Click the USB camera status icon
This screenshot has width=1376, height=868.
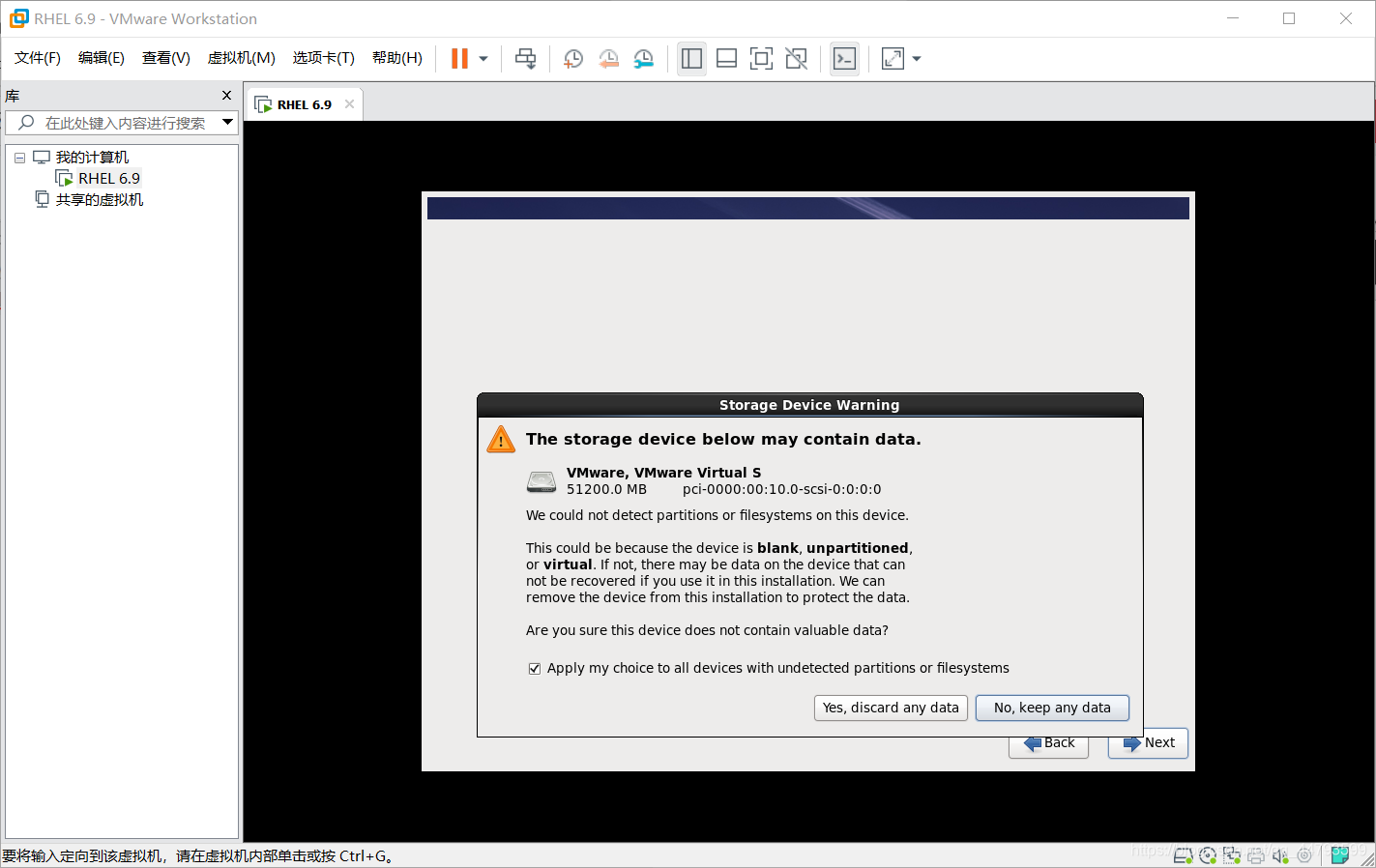click(x=1304, y=854)
